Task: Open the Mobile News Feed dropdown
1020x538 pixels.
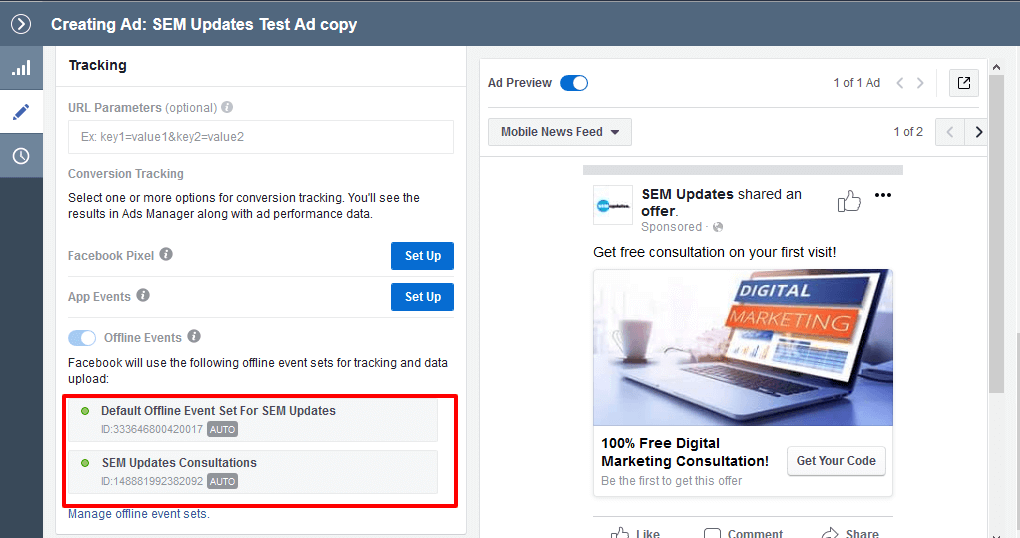Action: pos(559,132)
